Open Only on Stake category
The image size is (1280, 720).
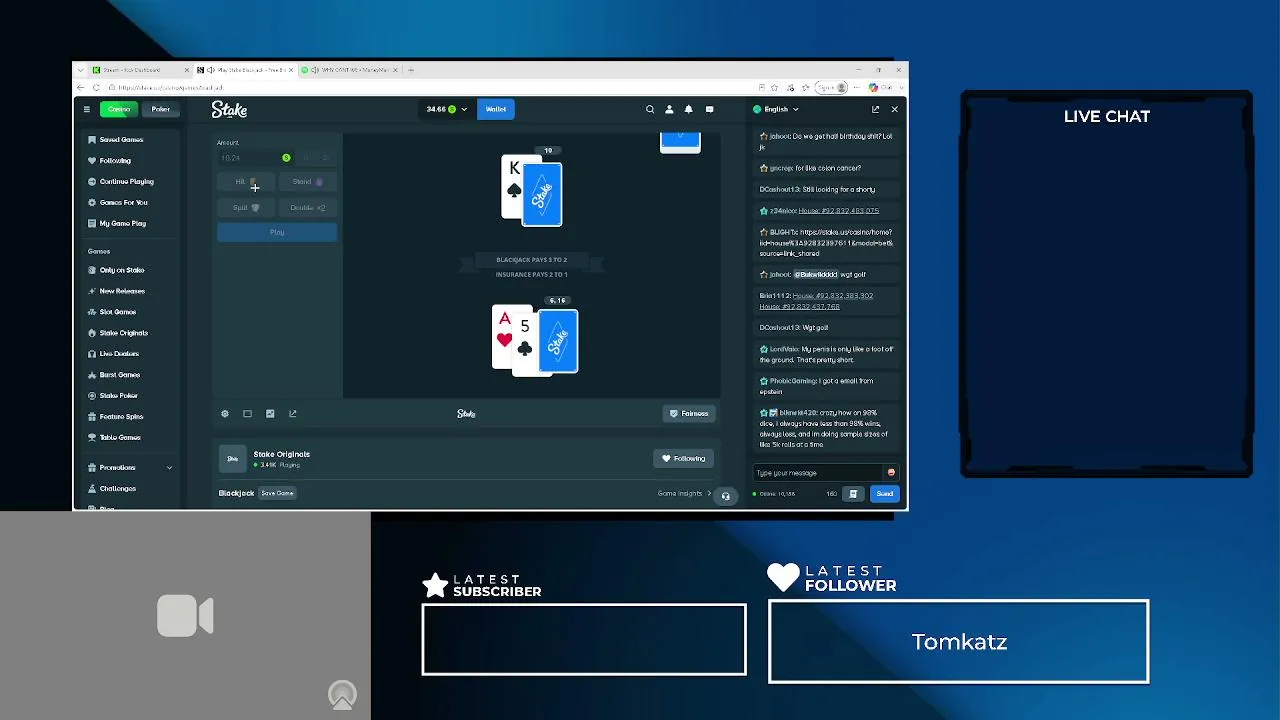(x=121, y=270)
